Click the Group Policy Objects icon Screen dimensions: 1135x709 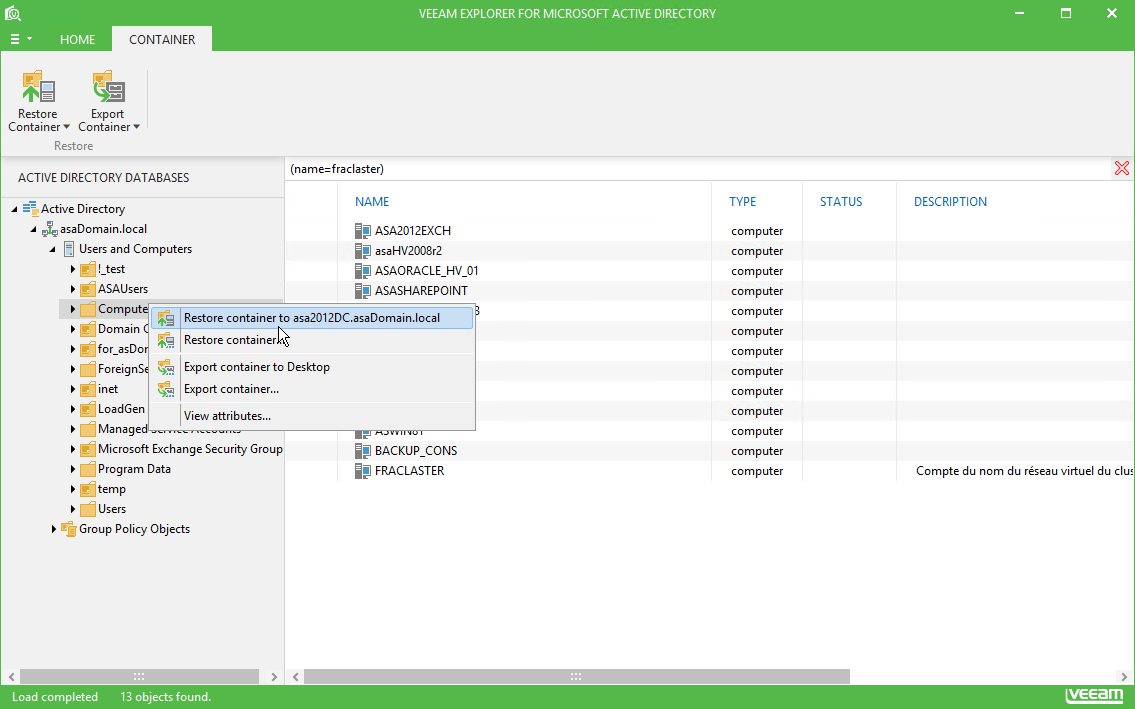(69, 529)
